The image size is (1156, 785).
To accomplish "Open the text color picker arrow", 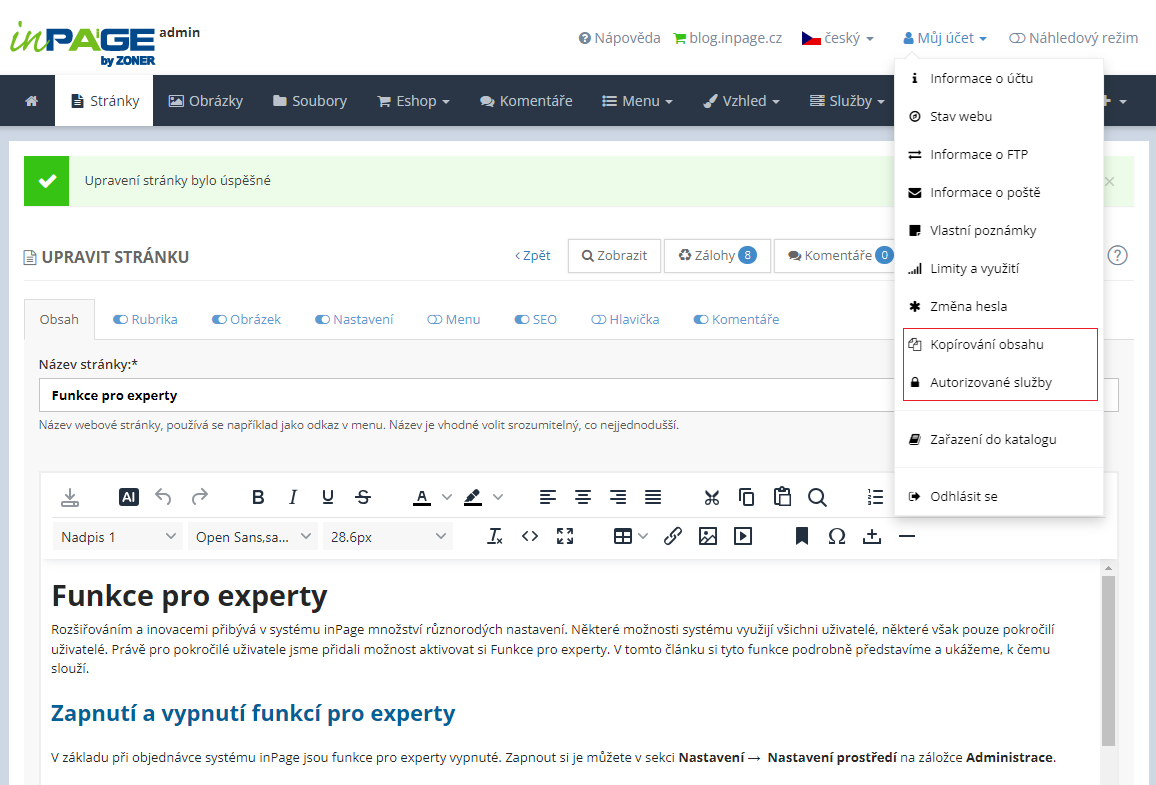I will coord(447,498).
